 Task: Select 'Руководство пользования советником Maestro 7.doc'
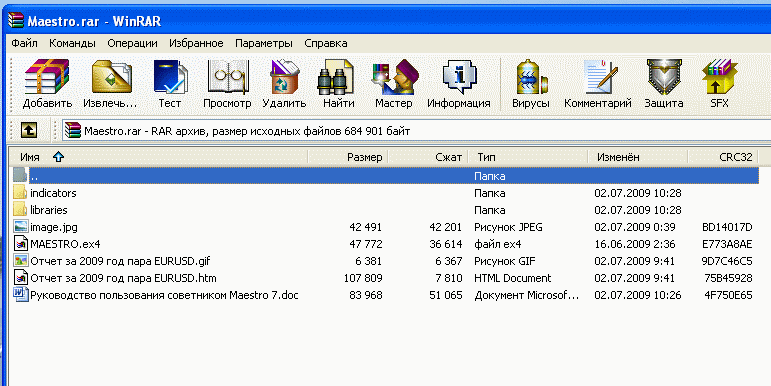pos(164,296)
